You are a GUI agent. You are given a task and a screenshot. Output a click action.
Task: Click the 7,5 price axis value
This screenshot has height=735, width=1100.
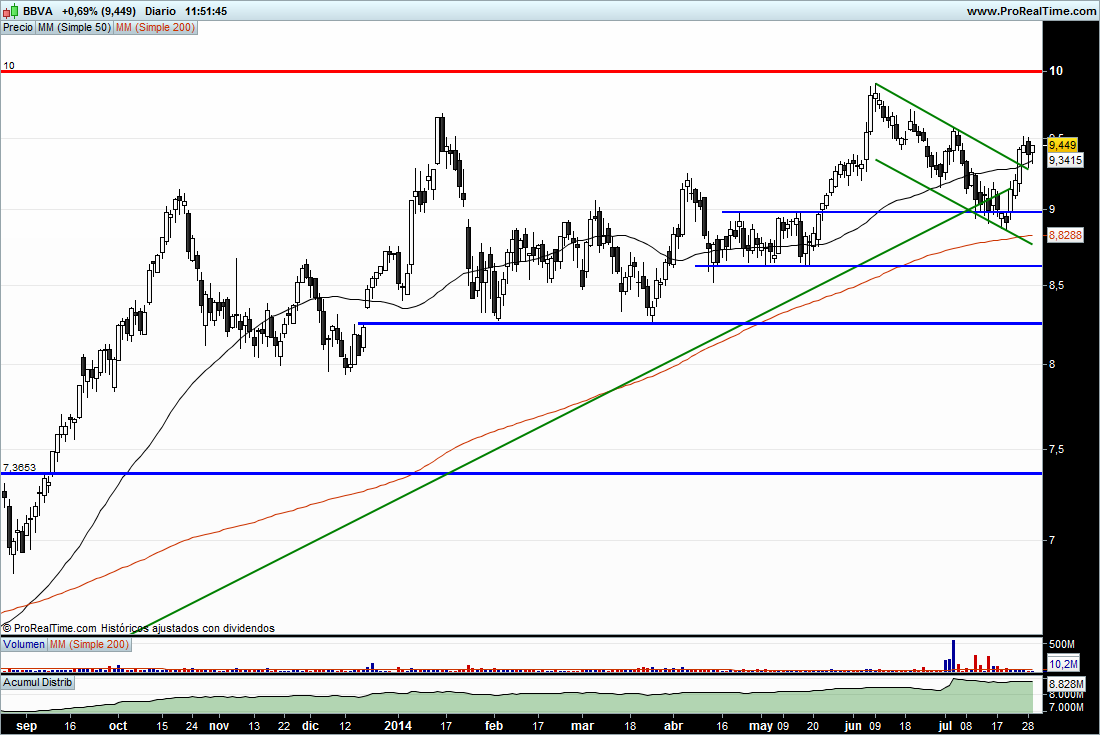[x=1057, y=450]
